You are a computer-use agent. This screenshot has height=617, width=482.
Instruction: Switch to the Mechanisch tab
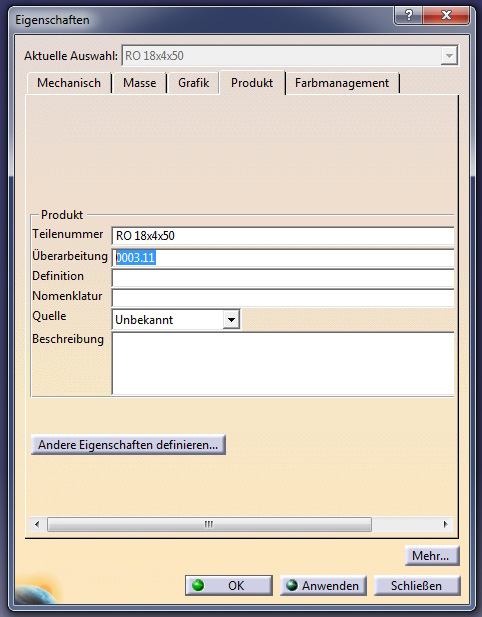click(x=69, y=83)
